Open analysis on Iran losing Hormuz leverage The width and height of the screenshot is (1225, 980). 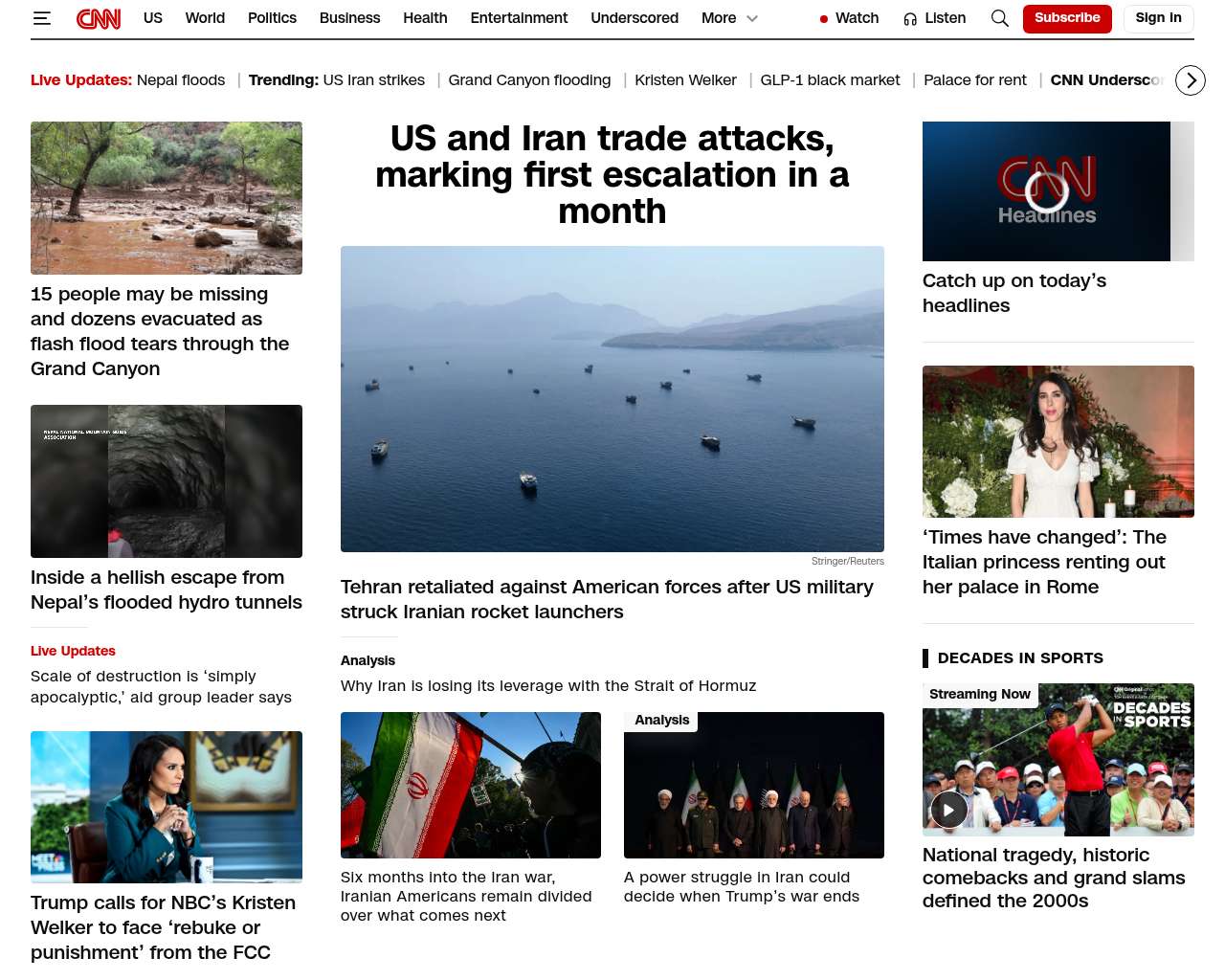click(x=548, y=686)
